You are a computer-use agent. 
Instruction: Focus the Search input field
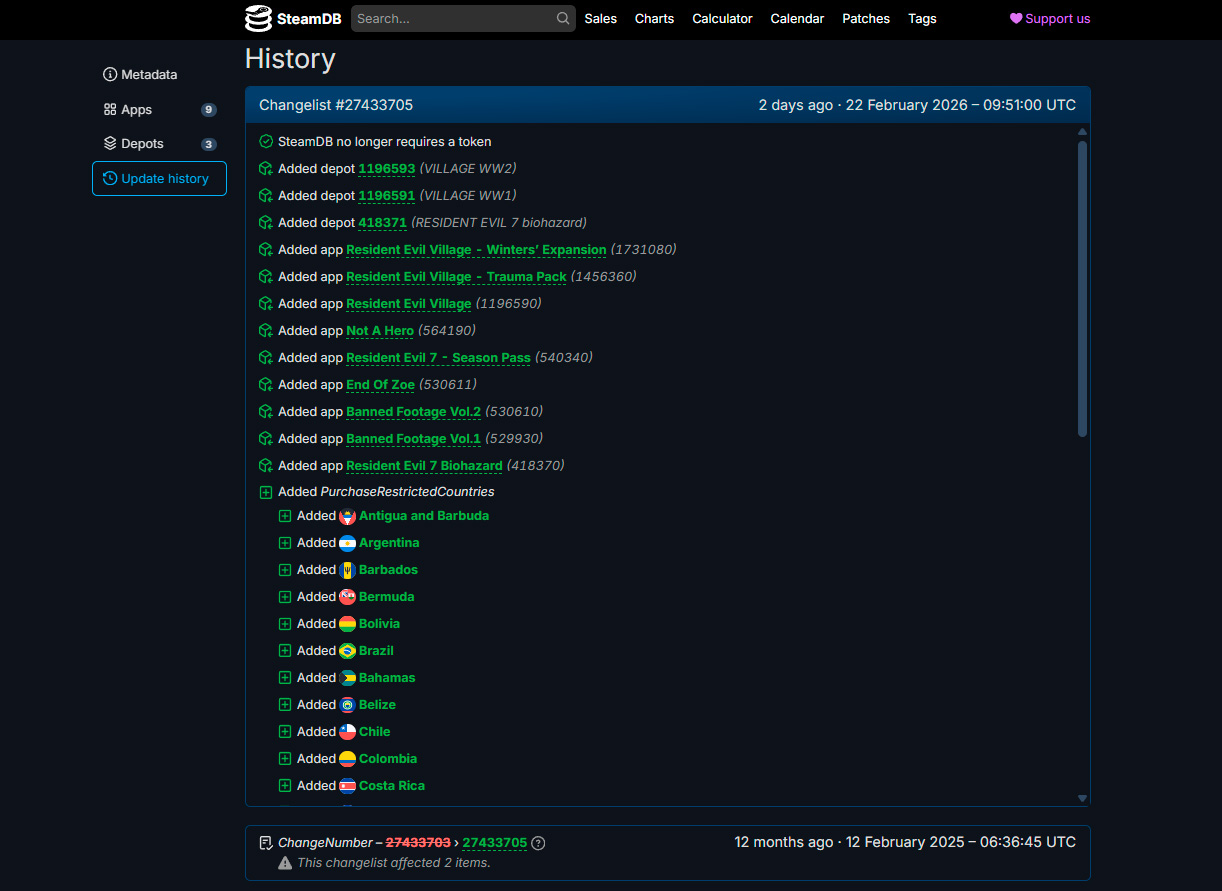point(453,18)
